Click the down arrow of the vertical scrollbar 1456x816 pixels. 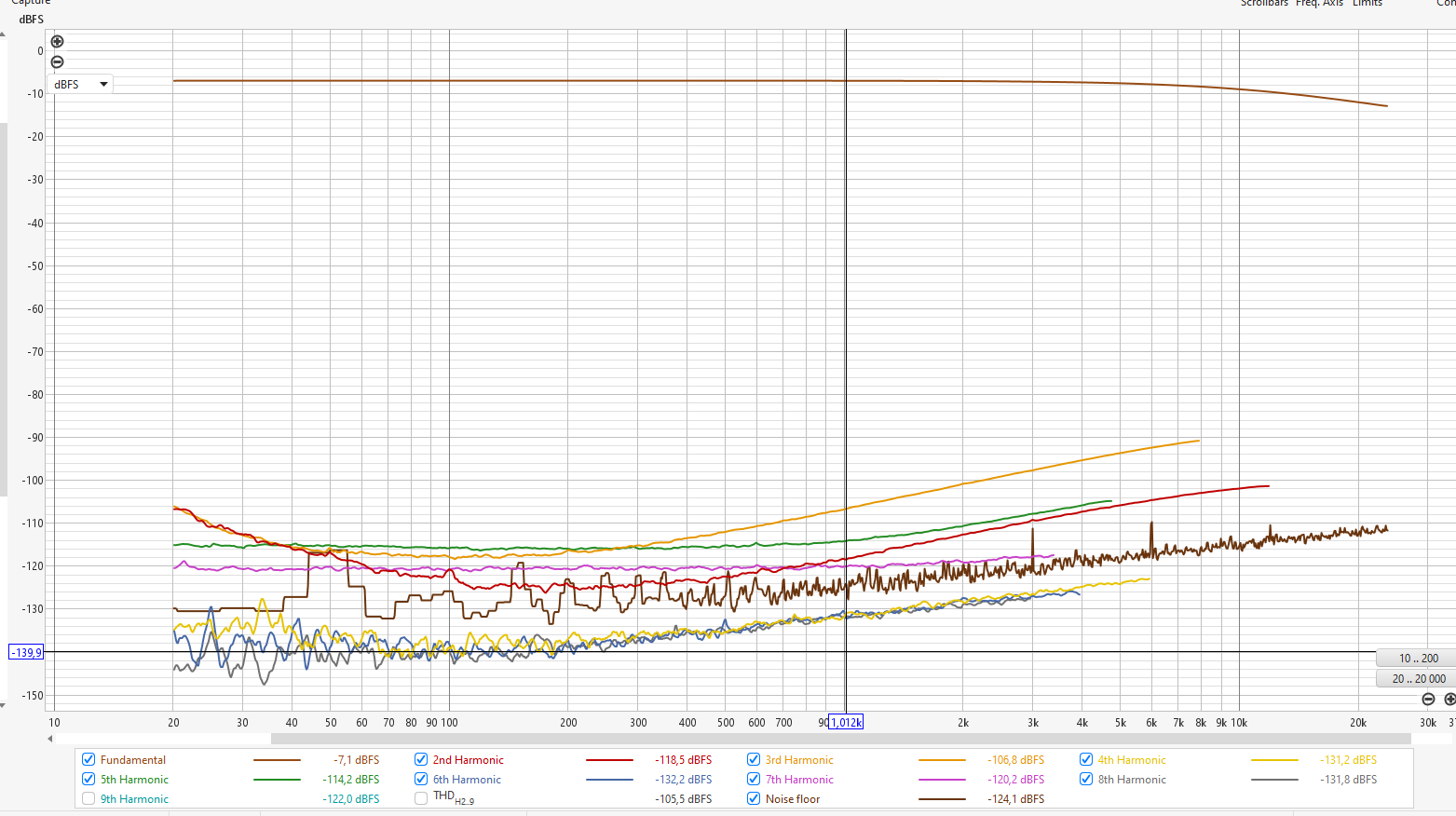point(3,705)
